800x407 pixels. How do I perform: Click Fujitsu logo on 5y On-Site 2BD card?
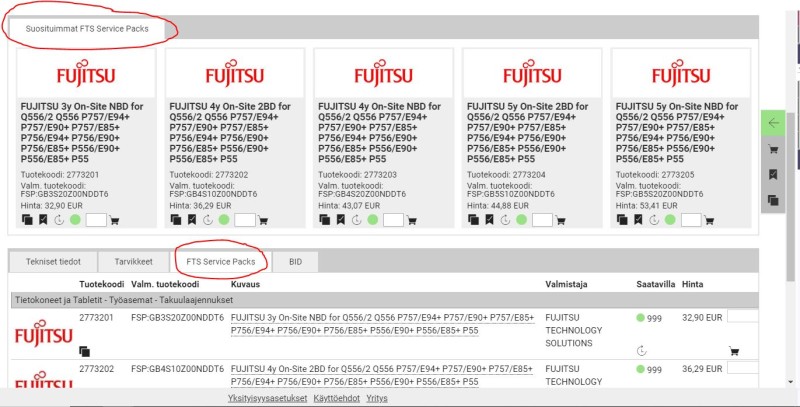click(532, 73)
